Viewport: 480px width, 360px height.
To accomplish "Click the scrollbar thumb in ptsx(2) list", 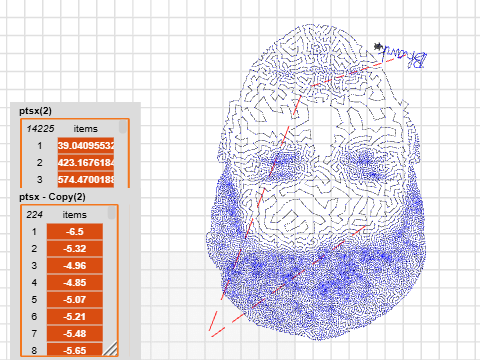I will point(123,127).
